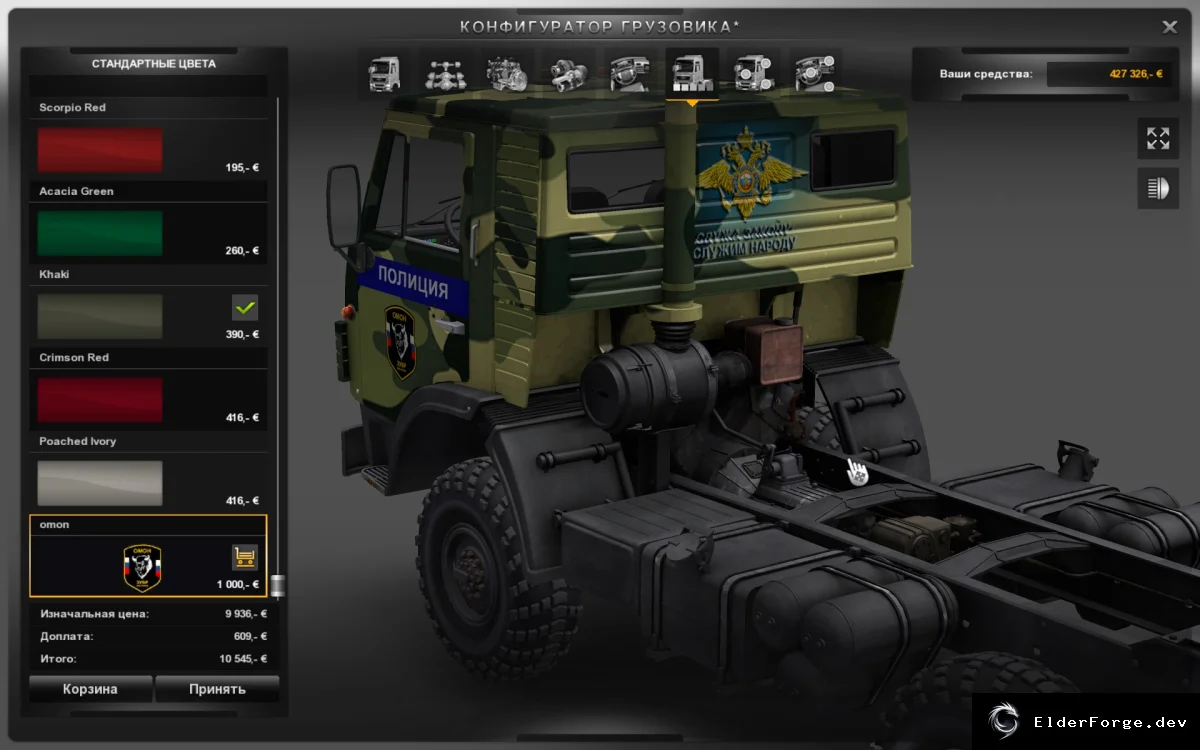Toggle the truck headlights icon
This screenshot has width=1200, height=750.
pyautogui.click(x=1158, y=188)
